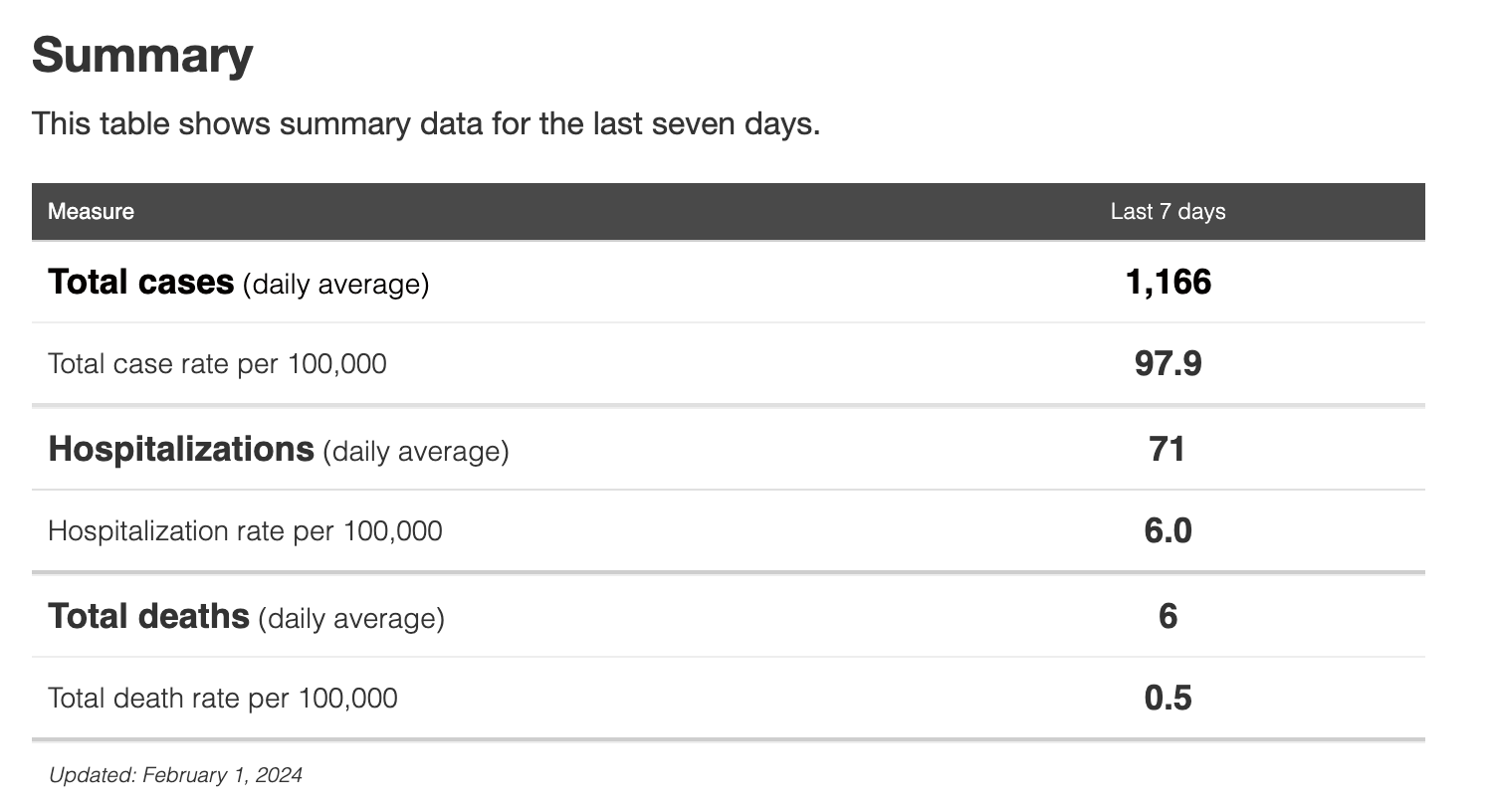Select the Total death rate per 100,000 row label
1491x812 pixels.
coord(222,698)
